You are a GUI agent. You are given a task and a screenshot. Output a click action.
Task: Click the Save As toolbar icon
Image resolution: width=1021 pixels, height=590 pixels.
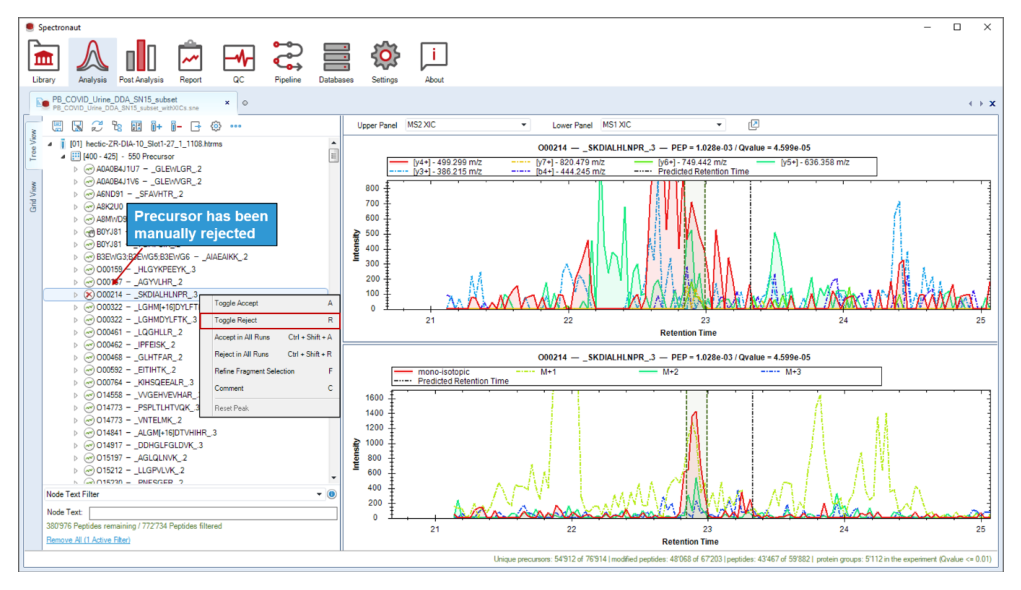point(77,126)
